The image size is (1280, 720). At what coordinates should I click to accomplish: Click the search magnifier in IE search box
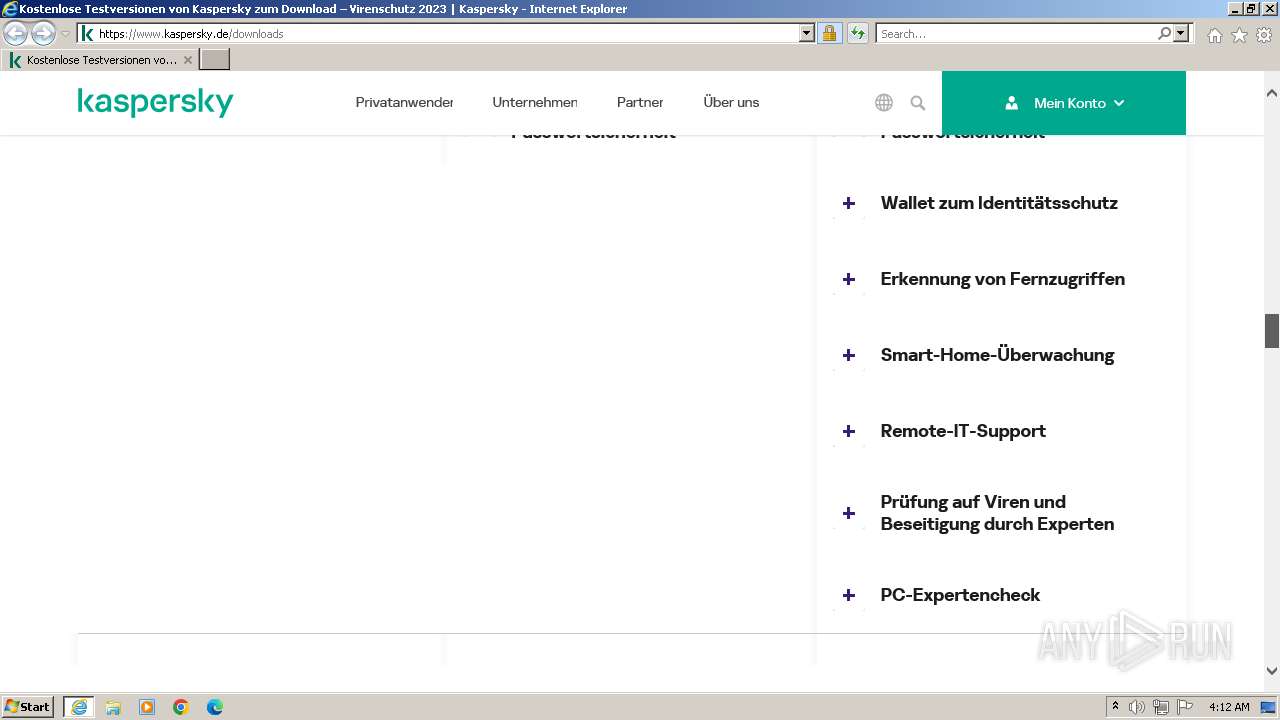coord(1164,33)
